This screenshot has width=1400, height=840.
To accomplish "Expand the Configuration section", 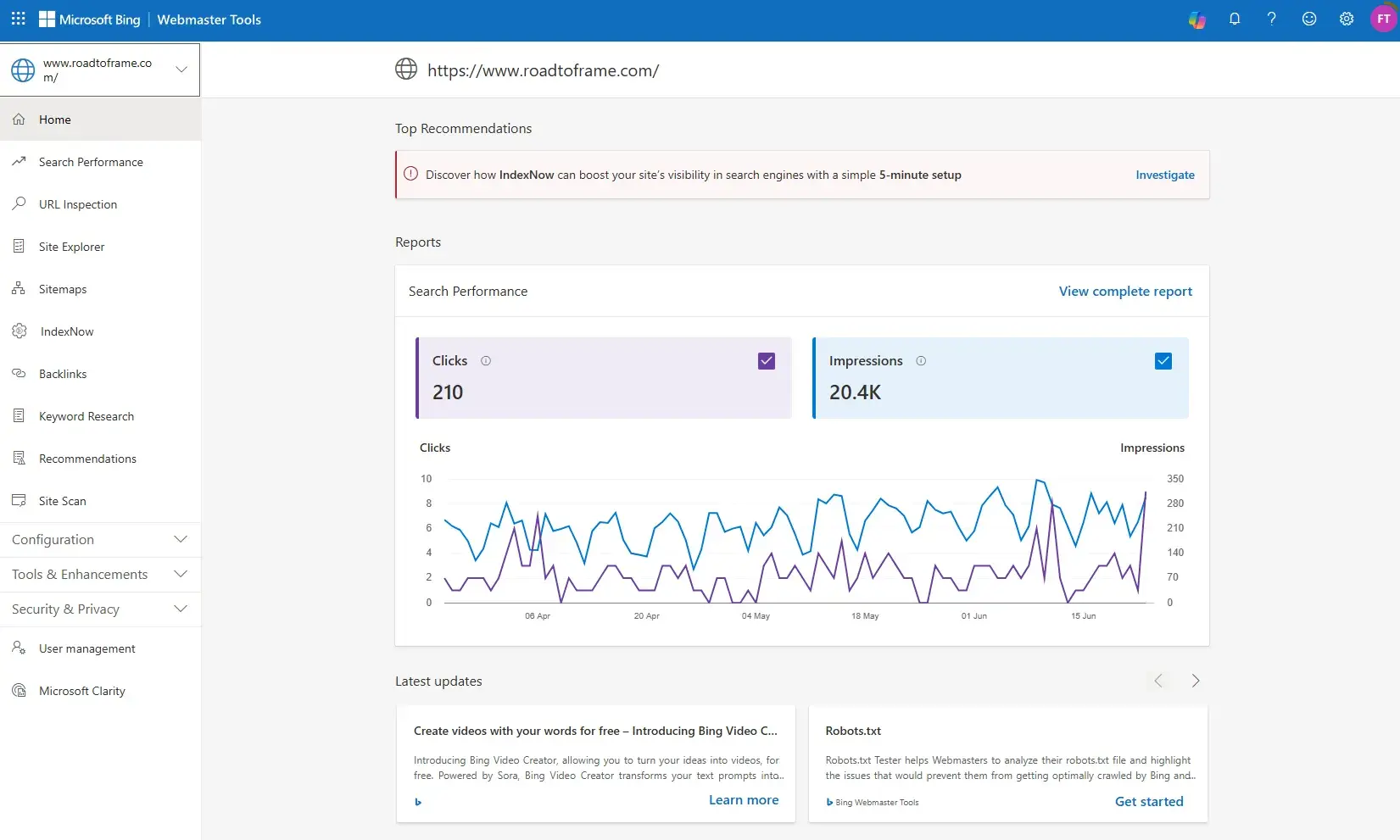I will (53, 539).
